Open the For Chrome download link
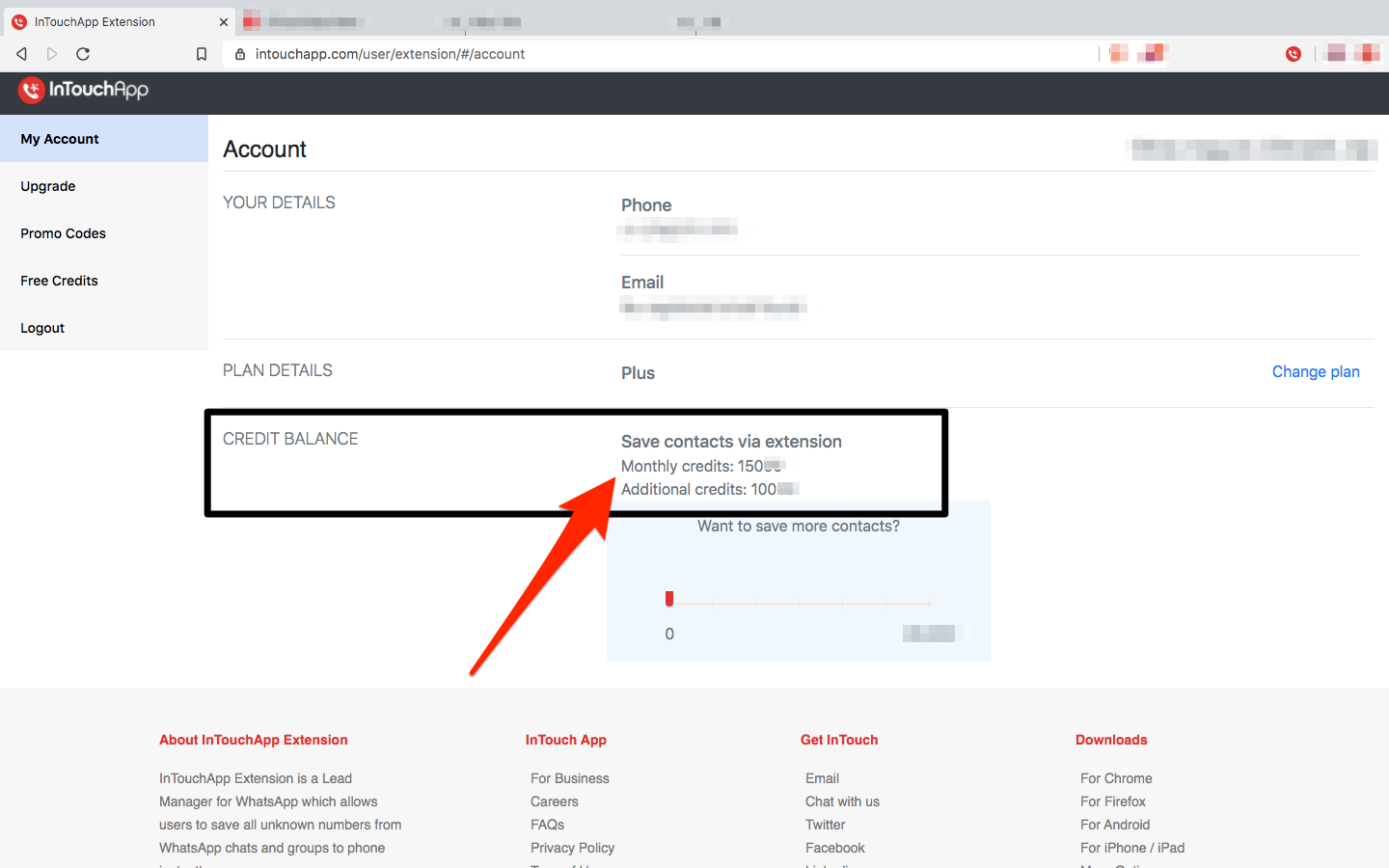 (x=1116, y=778)
